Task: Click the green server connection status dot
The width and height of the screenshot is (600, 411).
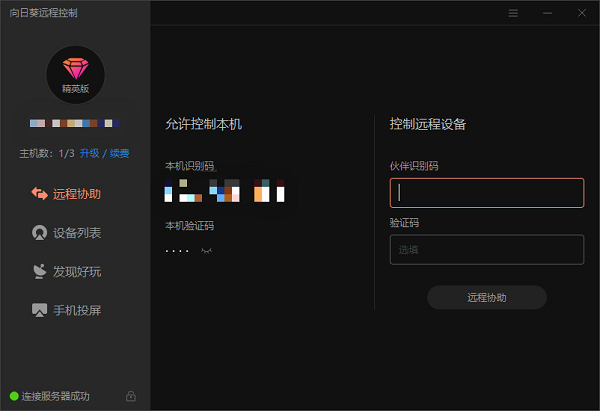Action: click(14, 396)
